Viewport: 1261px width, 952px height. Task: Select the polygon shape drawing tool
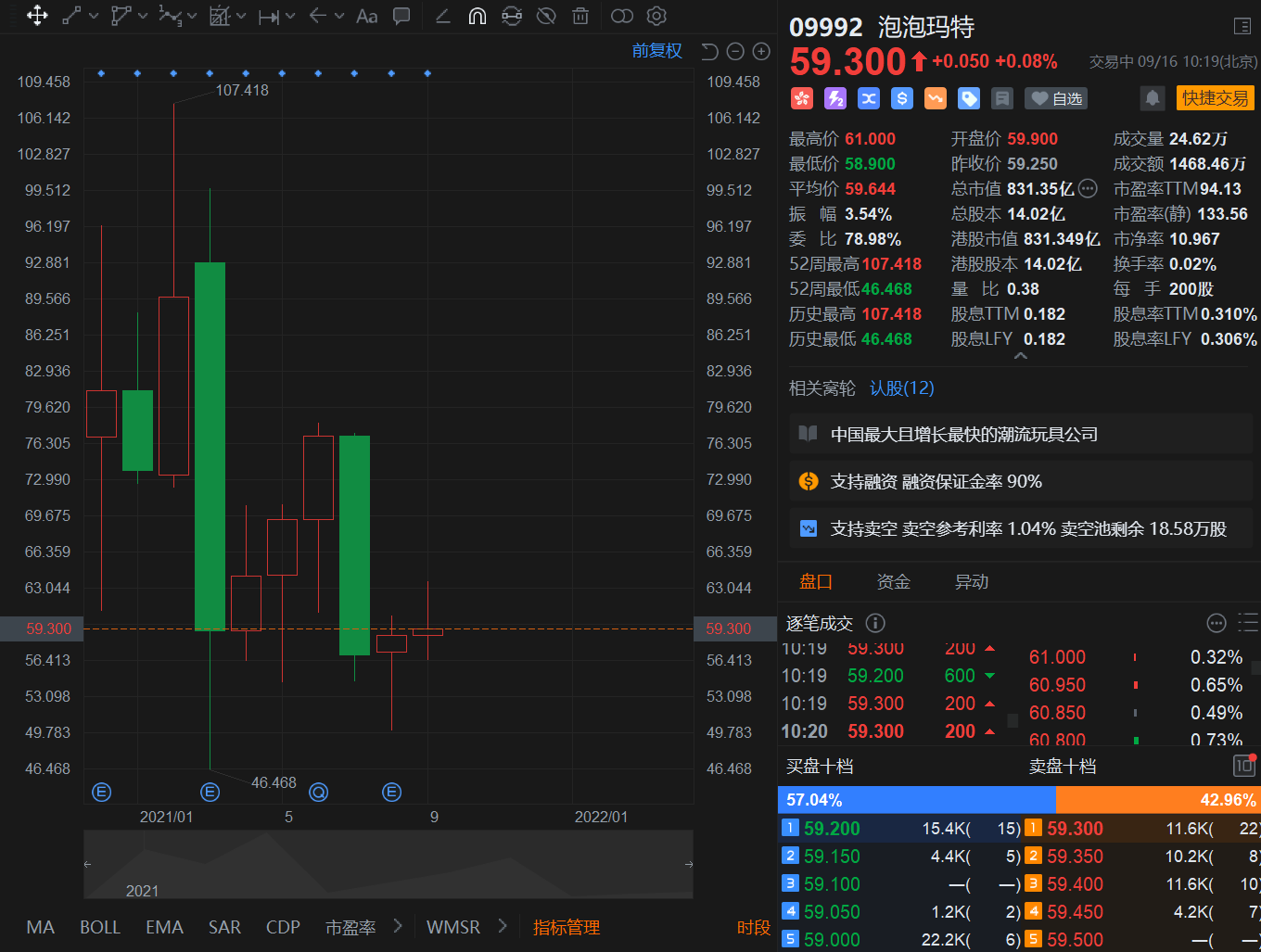click(x=121, y=16)
